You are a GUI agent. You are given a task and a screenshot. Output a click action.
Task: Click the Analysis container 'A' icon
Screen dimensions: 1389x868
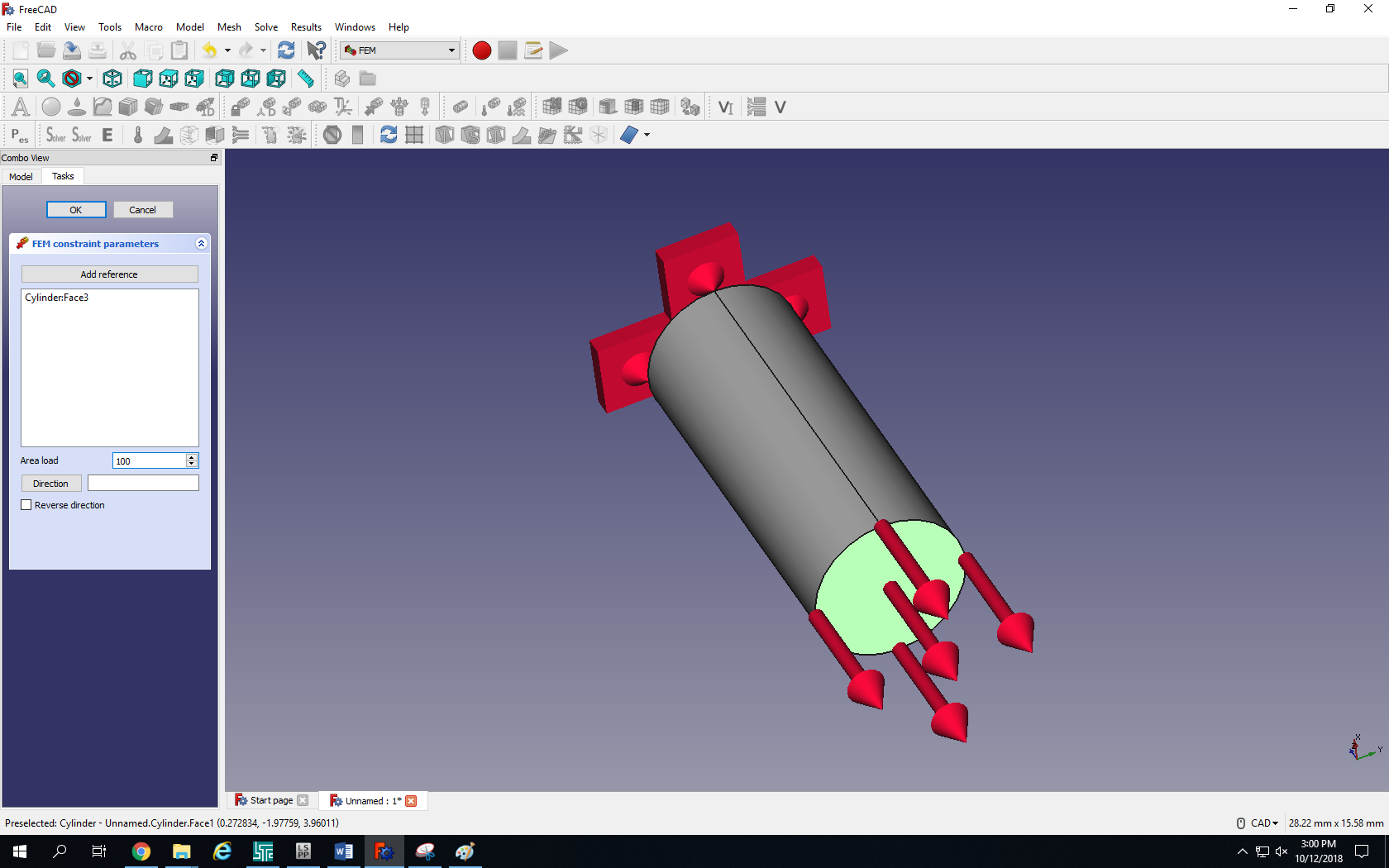tap(21, 107)
